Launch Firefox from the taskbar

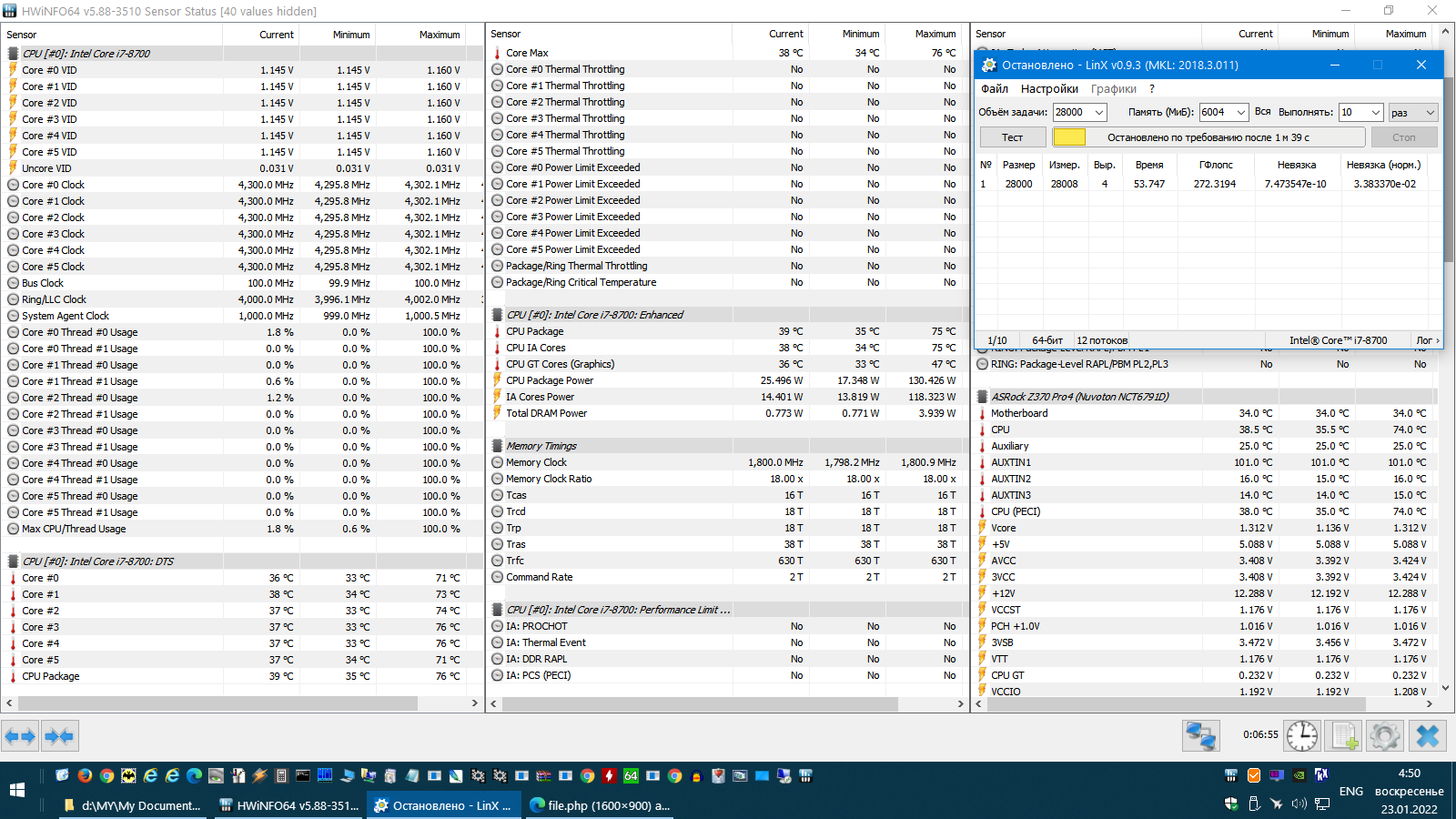pyautogui.click(x=85, y=775)
